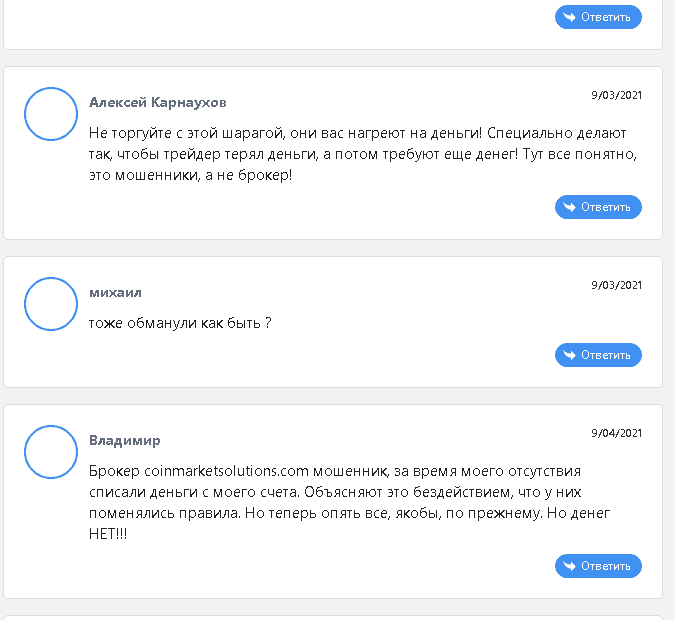Hit Ответить below Владимир's review
This screenshot has width=675, height=620.
[x=598, y=566]
